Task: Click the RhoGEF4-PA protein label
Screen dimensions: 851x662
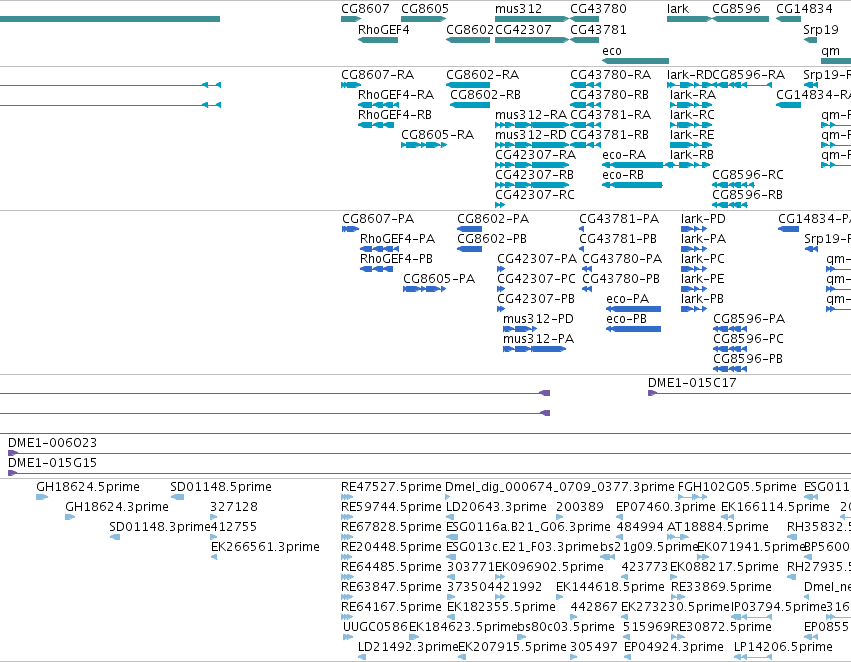Action: 397,239
